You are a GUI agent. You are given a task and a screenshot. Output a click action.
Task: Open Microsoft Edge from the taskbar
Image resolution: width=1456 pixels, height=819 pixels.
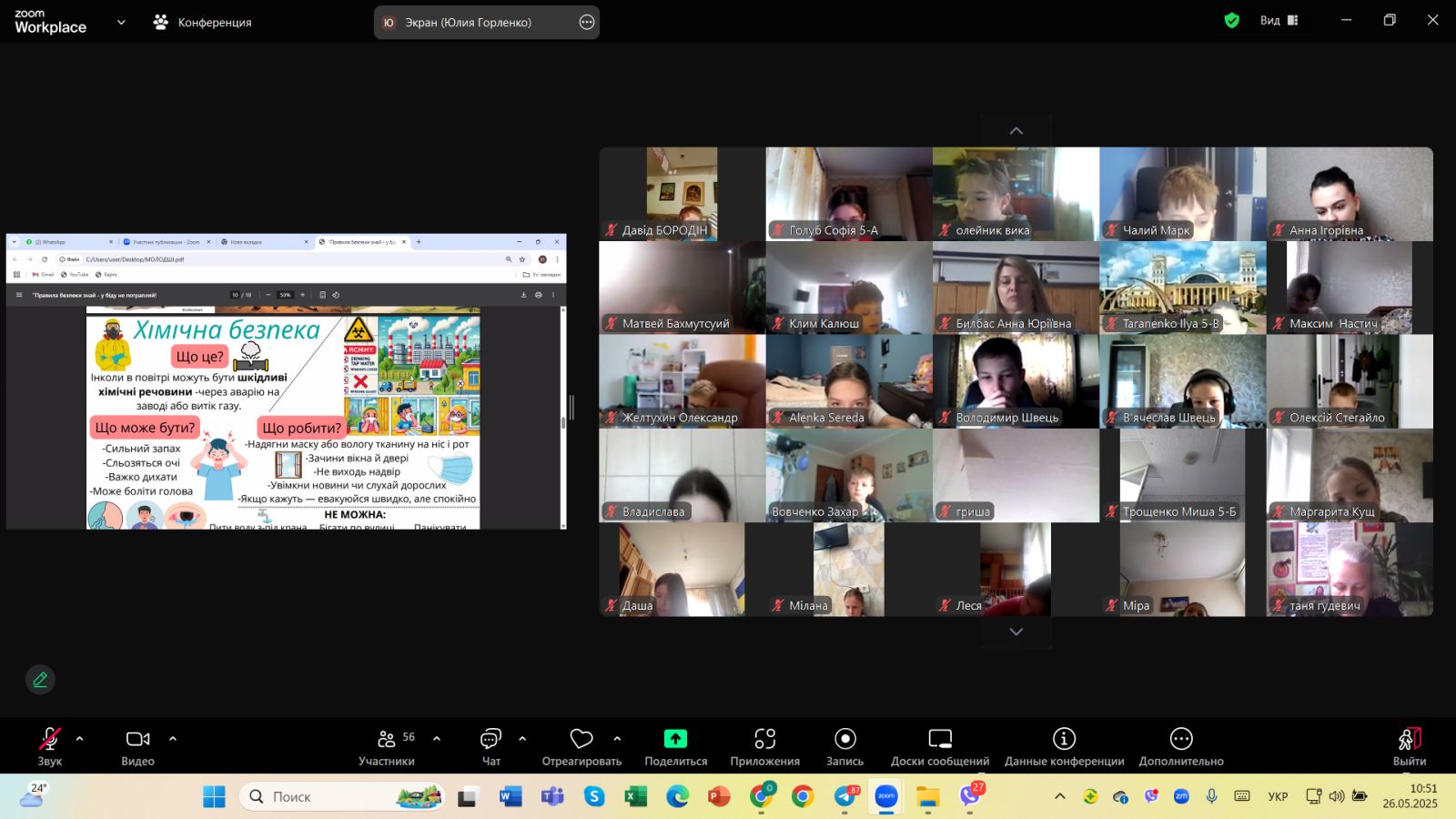677,797
